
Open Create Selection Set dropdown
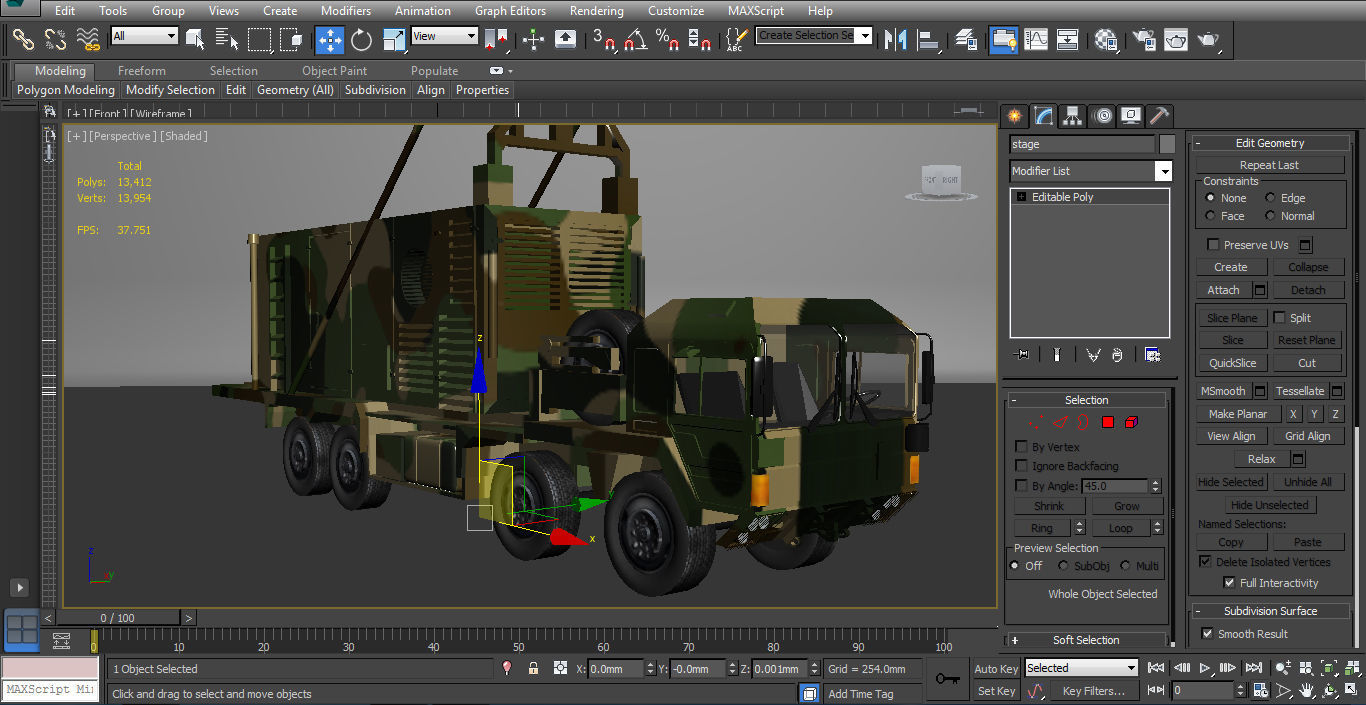coord(865,36)
